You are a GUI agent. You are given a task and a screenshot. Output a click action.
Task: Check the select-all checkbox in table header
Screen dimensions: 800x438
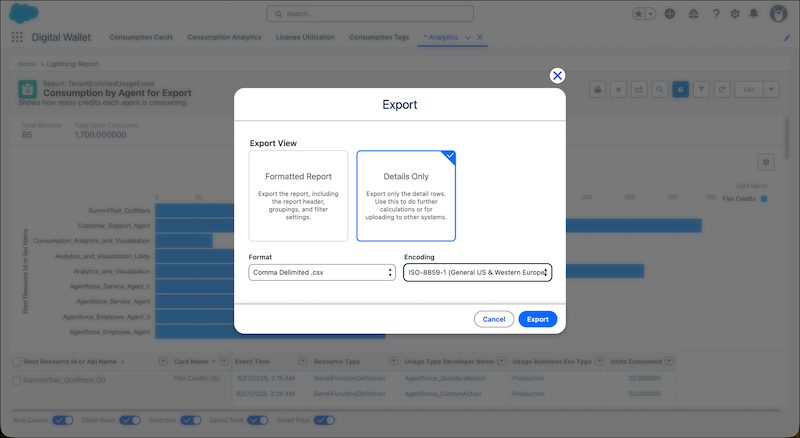coord(16,361)
